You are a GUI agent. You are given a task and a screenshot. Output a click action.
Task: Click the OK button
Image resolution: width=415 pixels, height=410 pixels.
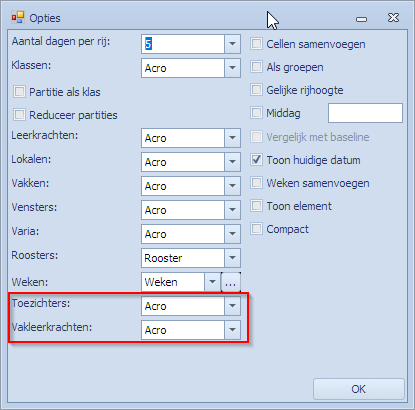tap(359, 389)
